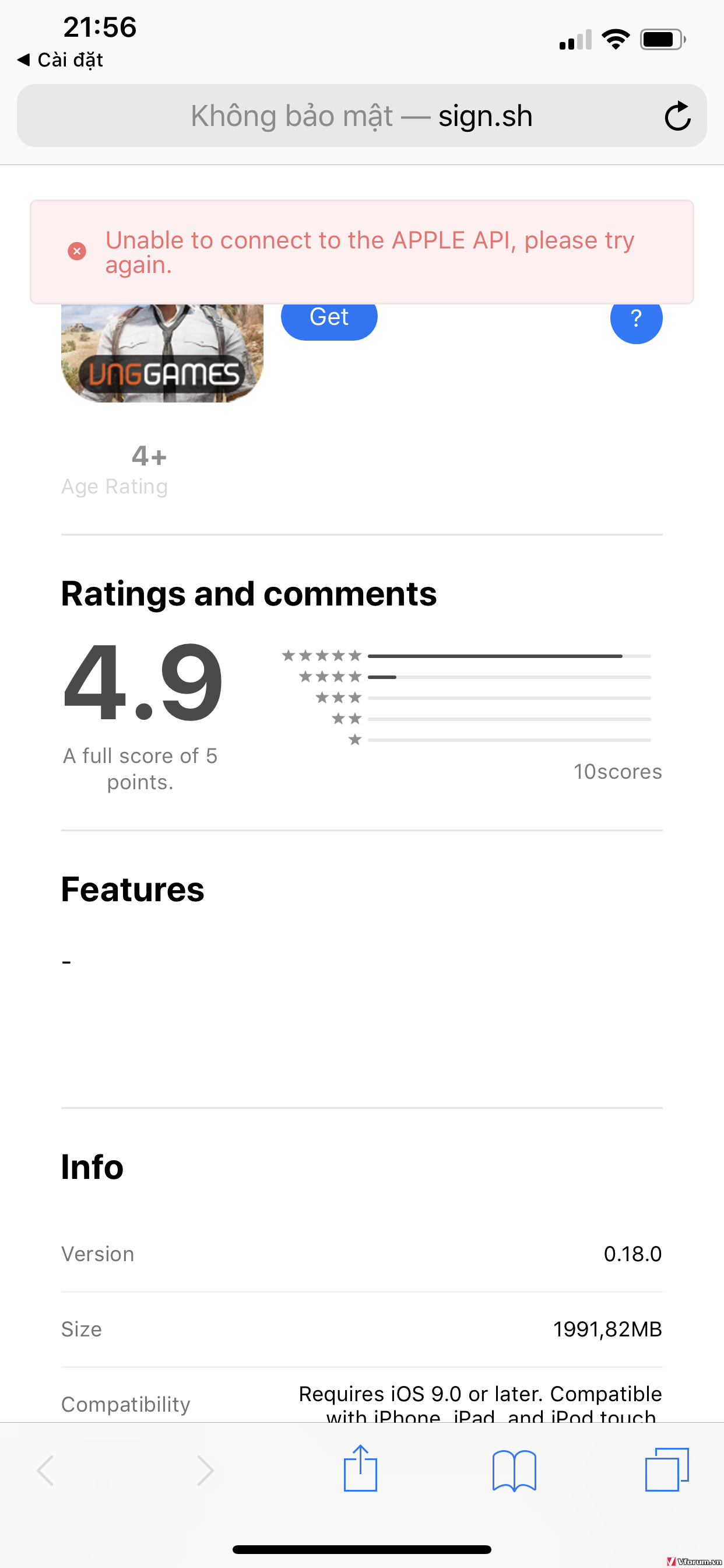Image resolution: width=724 pixels, height=1568 pixels.
Task: Tap the sign.sh address bar
Action: click(362, 116)
